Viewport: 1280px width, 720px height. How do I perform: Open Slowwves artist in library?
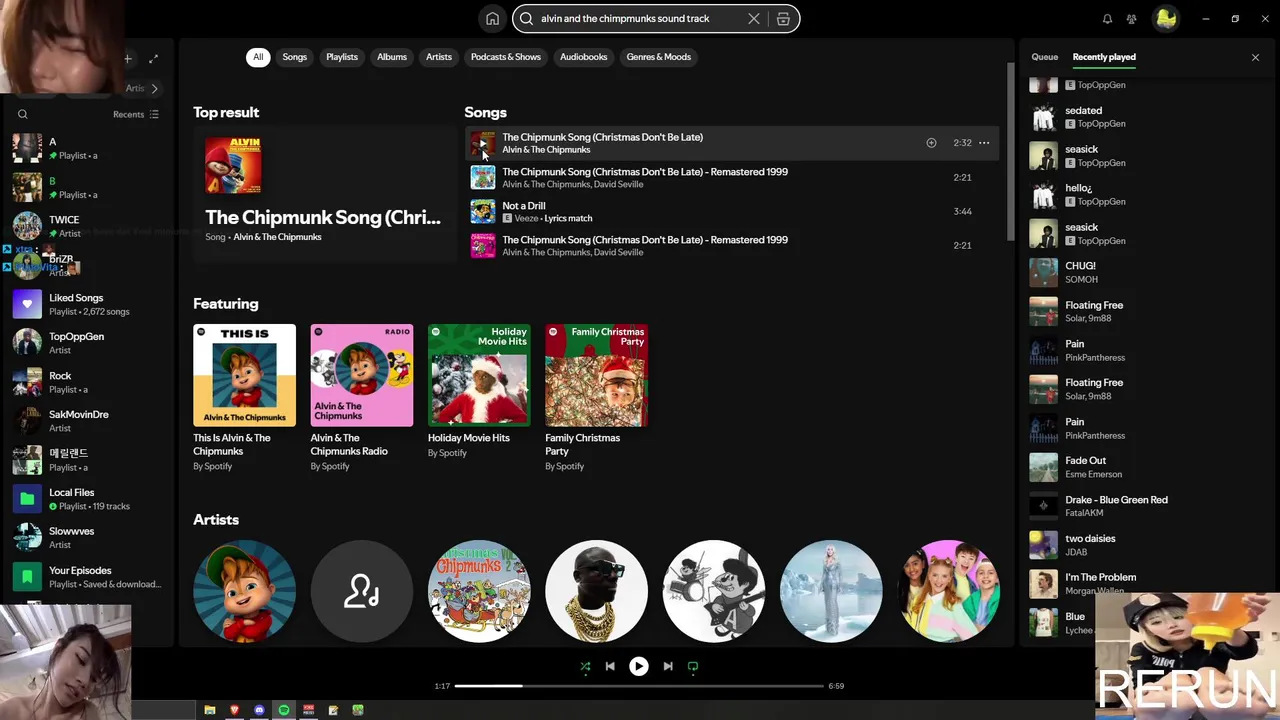(x=90, y=538)
